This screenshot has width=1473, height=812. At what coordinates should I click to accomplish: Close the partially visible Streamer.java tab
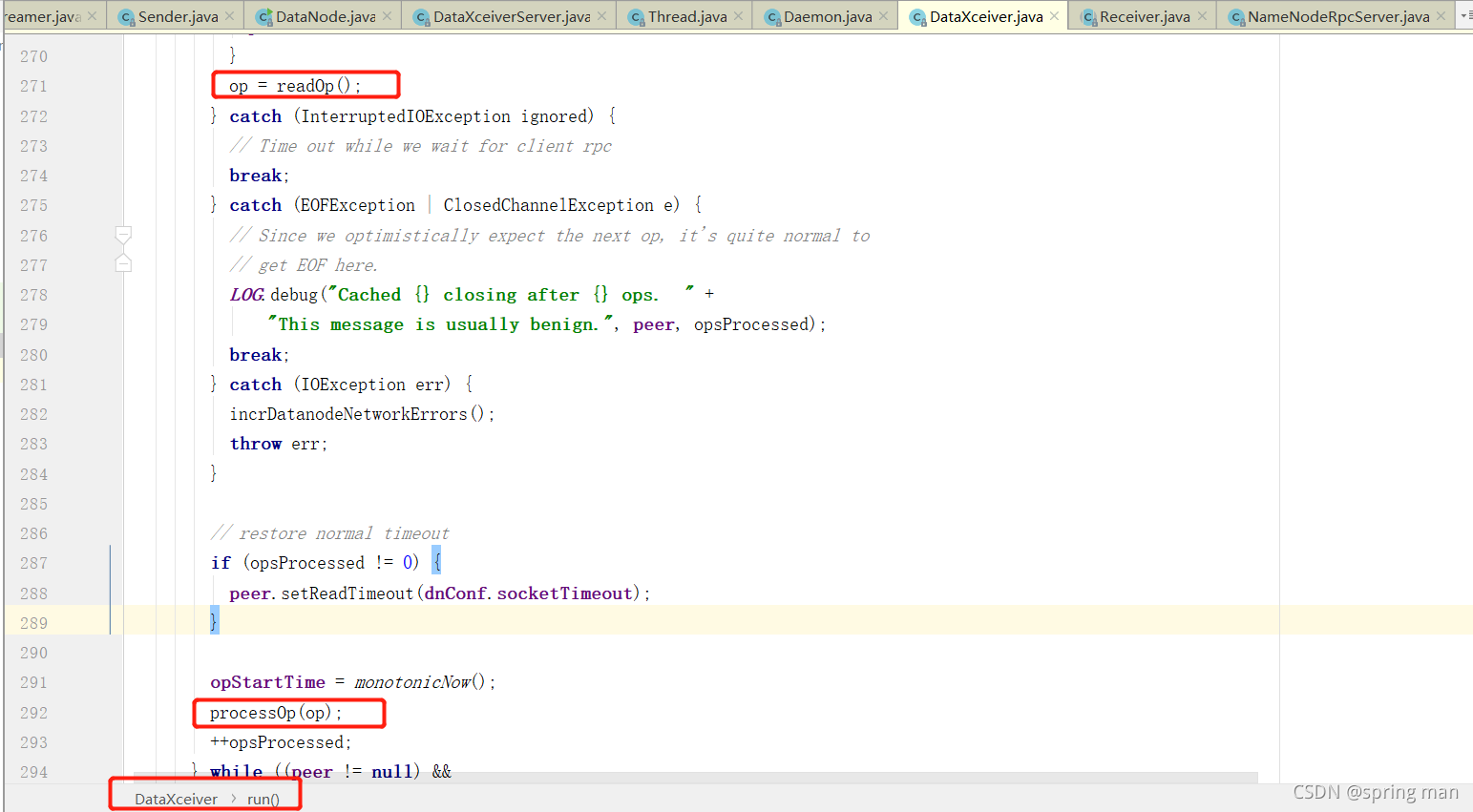point(92,16)
